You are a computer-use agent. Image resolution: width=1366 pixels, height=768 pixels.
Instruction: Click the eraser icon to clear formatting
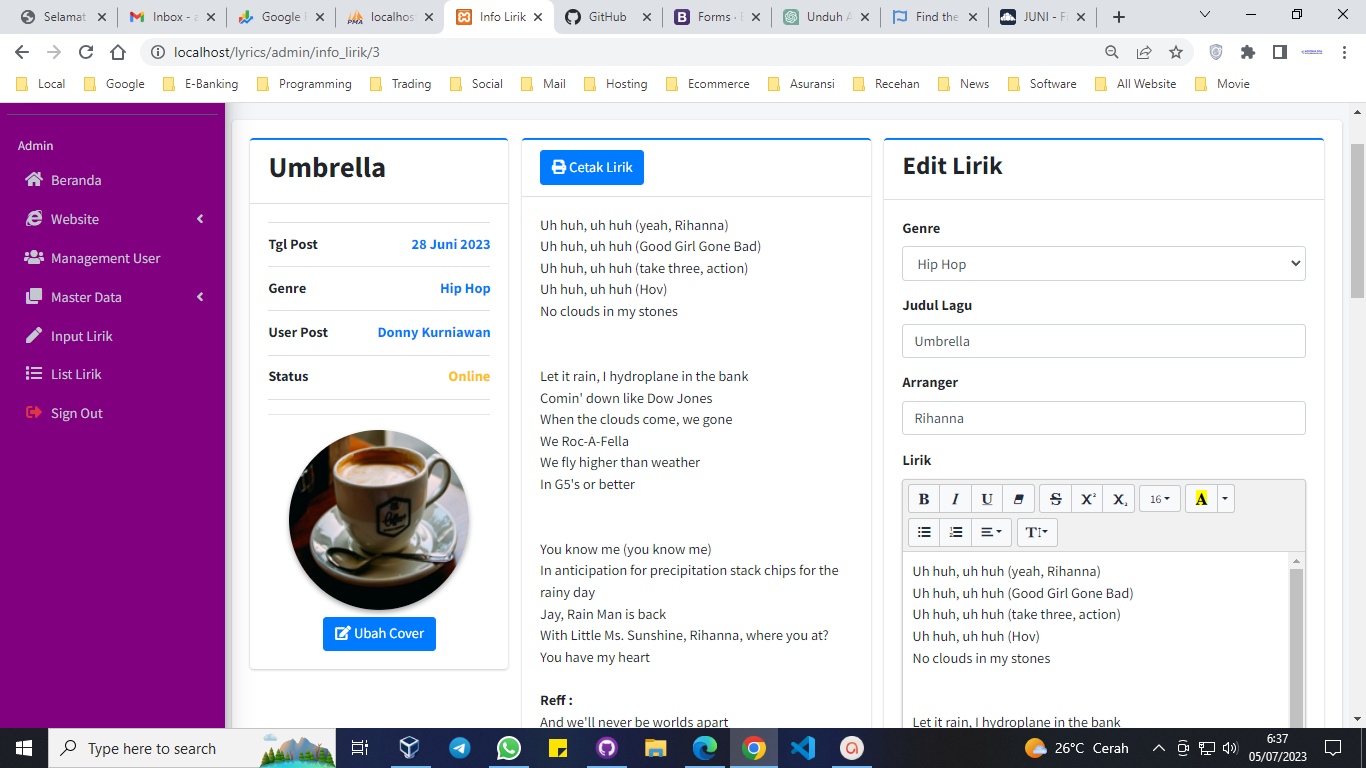pos(1019,499)
